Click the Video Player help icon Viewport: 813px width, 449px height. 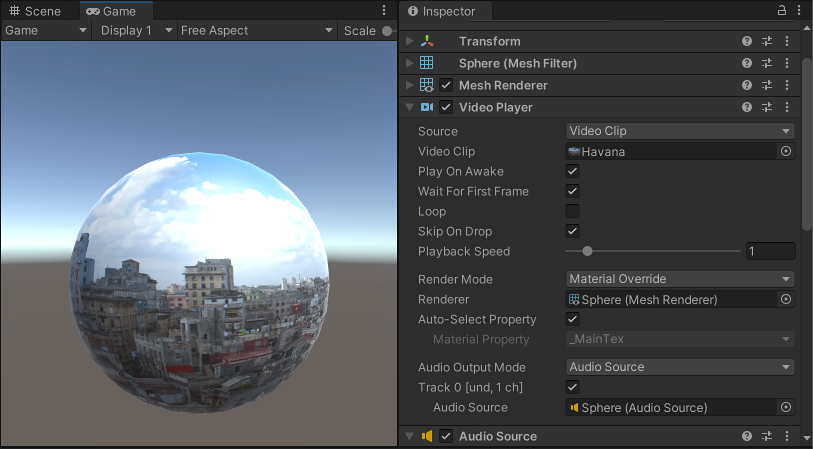click(x=747, y=107)
